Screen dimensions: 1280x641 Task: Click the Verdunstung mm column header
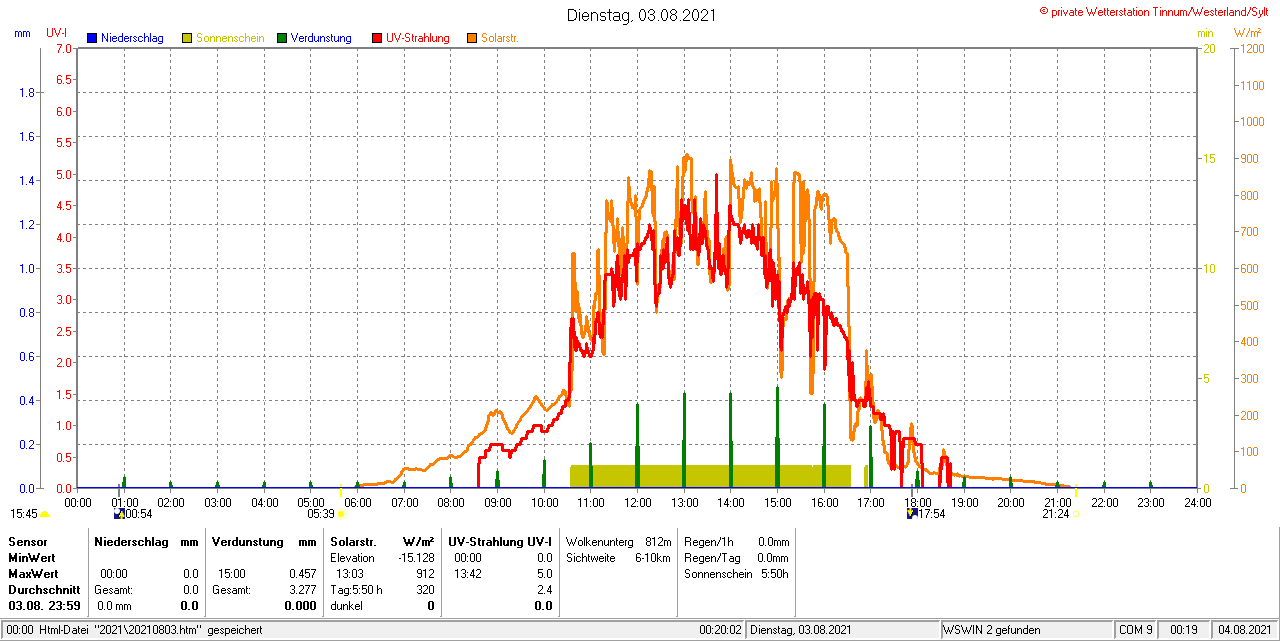pyautogui.click(x=264, y=541)
